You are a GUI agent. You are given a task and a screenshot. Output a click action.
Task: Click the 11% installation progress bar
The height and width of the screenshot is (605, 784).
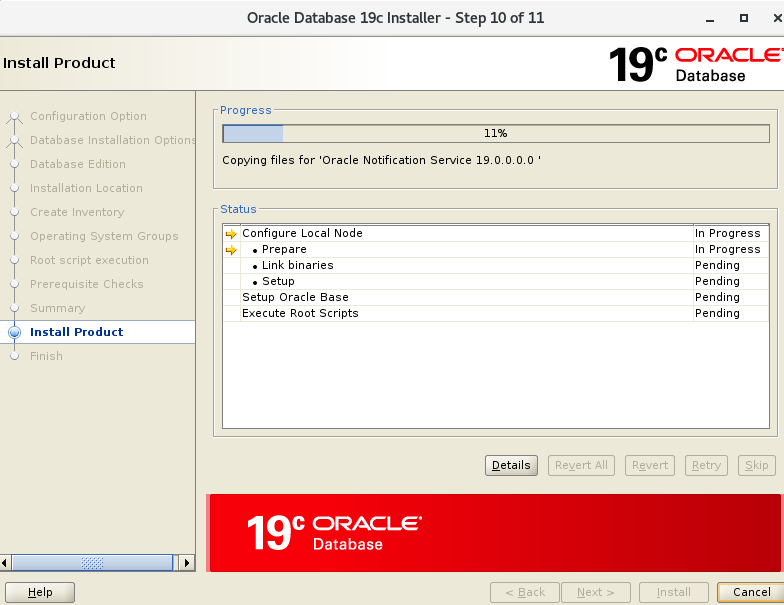[495, 133]
